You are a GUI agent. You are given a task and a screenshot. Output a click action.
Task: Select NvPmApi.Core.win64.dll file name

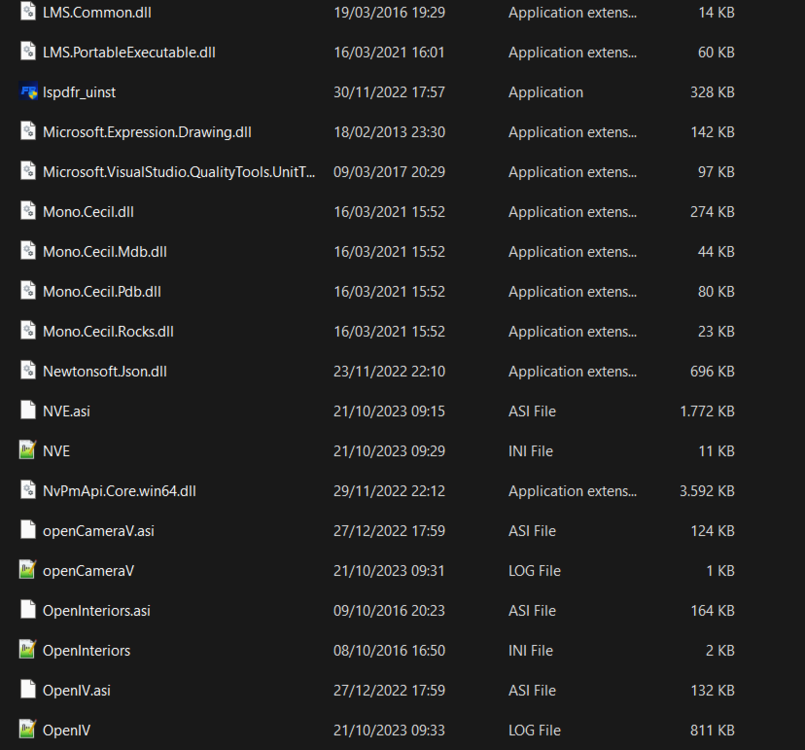pos(119,491)
